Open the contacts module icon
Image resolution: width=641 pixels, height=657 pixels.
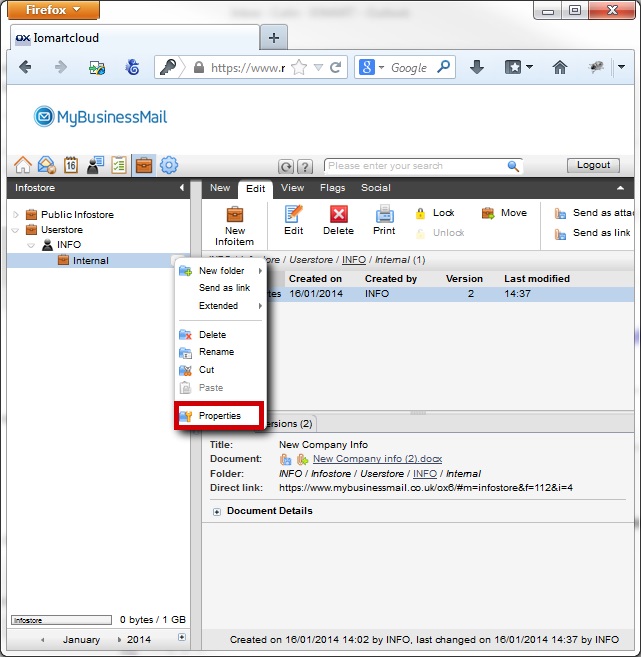click(95, 165)
